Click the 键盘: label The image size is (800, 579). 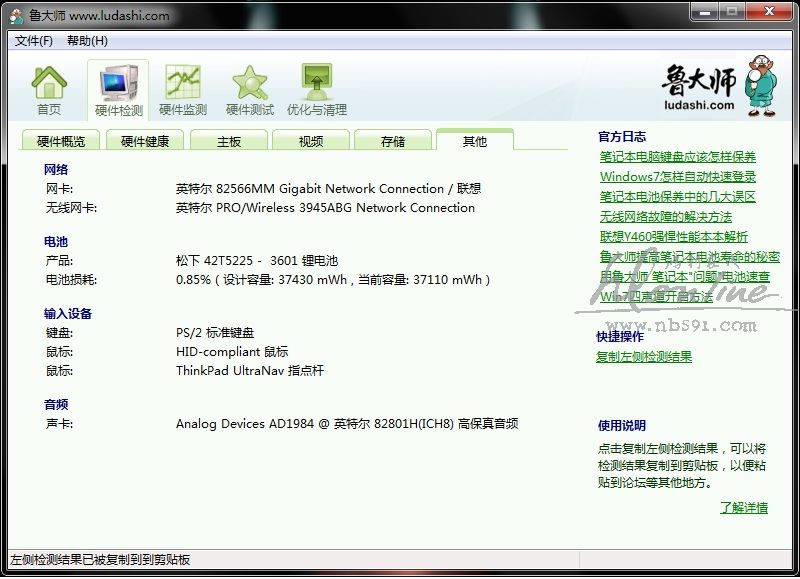coord(59,333)
